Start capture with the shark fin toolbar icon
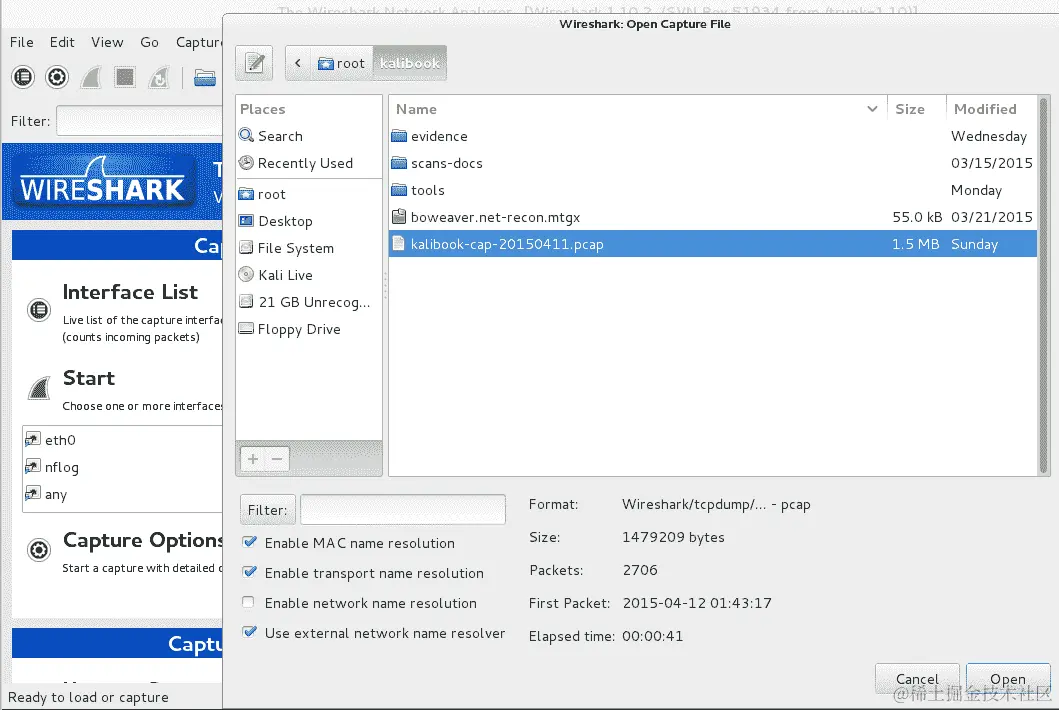 click(x=91, y=77)
